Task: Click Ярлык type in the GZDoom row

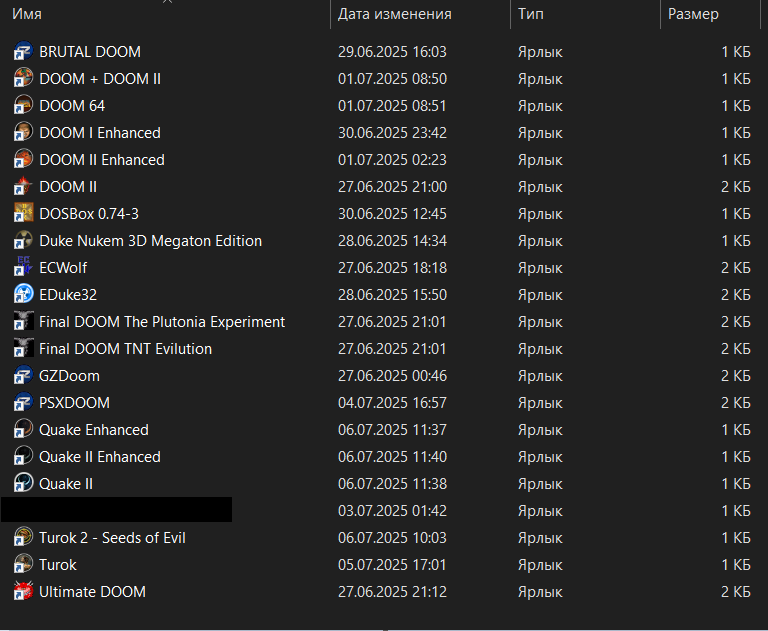Action: pyautogui.click(x=540, y=376)
